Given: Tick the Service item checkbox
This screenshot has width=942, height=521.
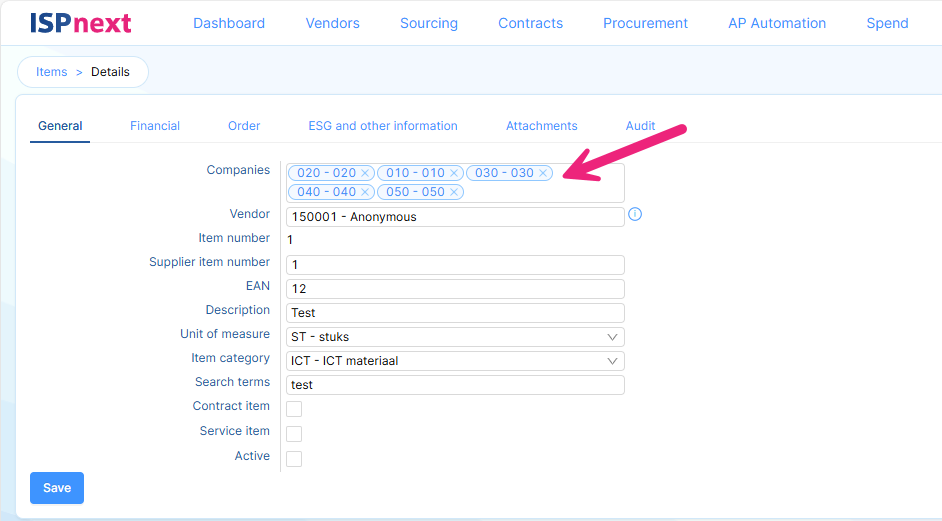Looking at the screenshot, I should 294,434.
